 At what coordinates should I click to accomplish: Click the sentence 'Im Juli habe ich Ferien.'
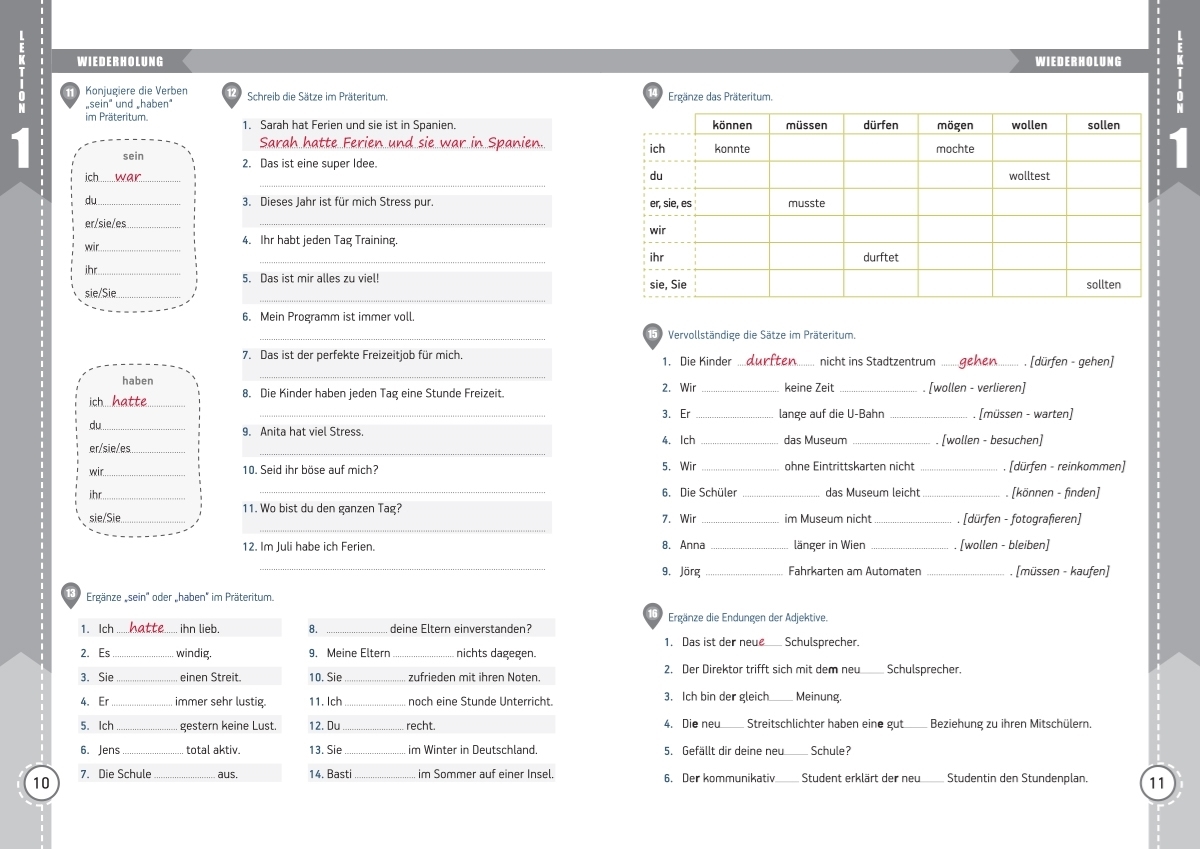click(317, 547)
